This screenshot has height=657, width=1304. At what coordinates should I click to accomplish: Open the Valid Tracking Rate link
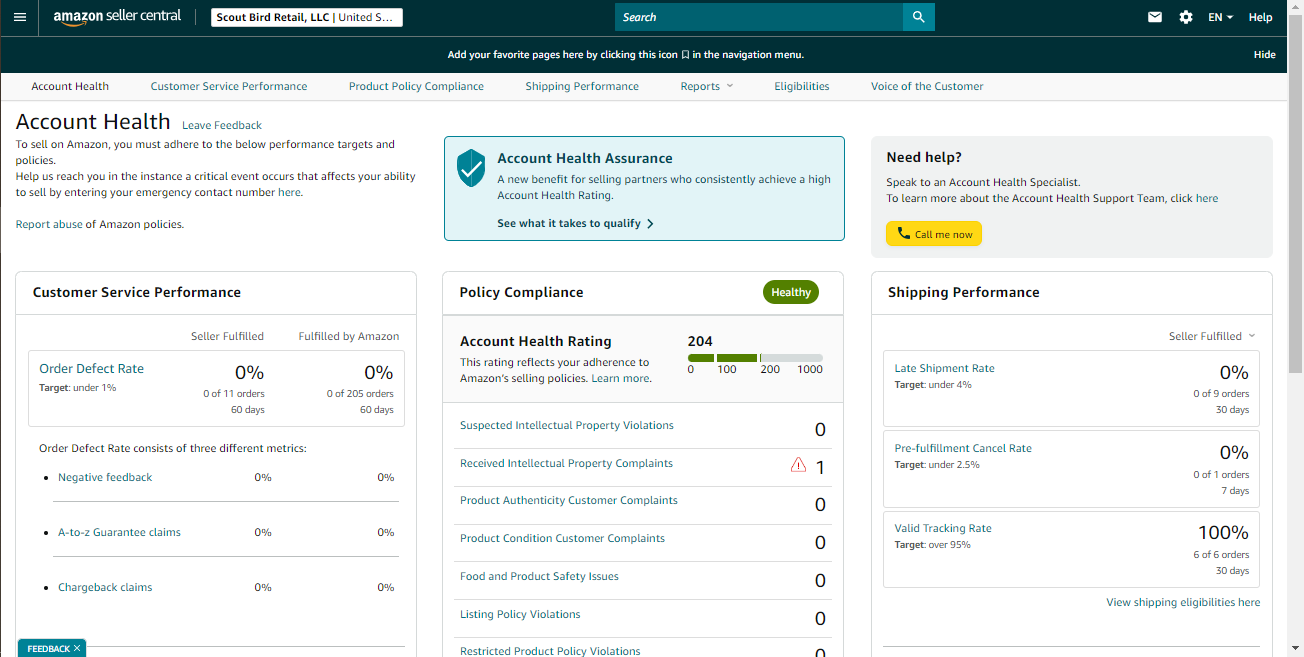click(x=943, y=528)
